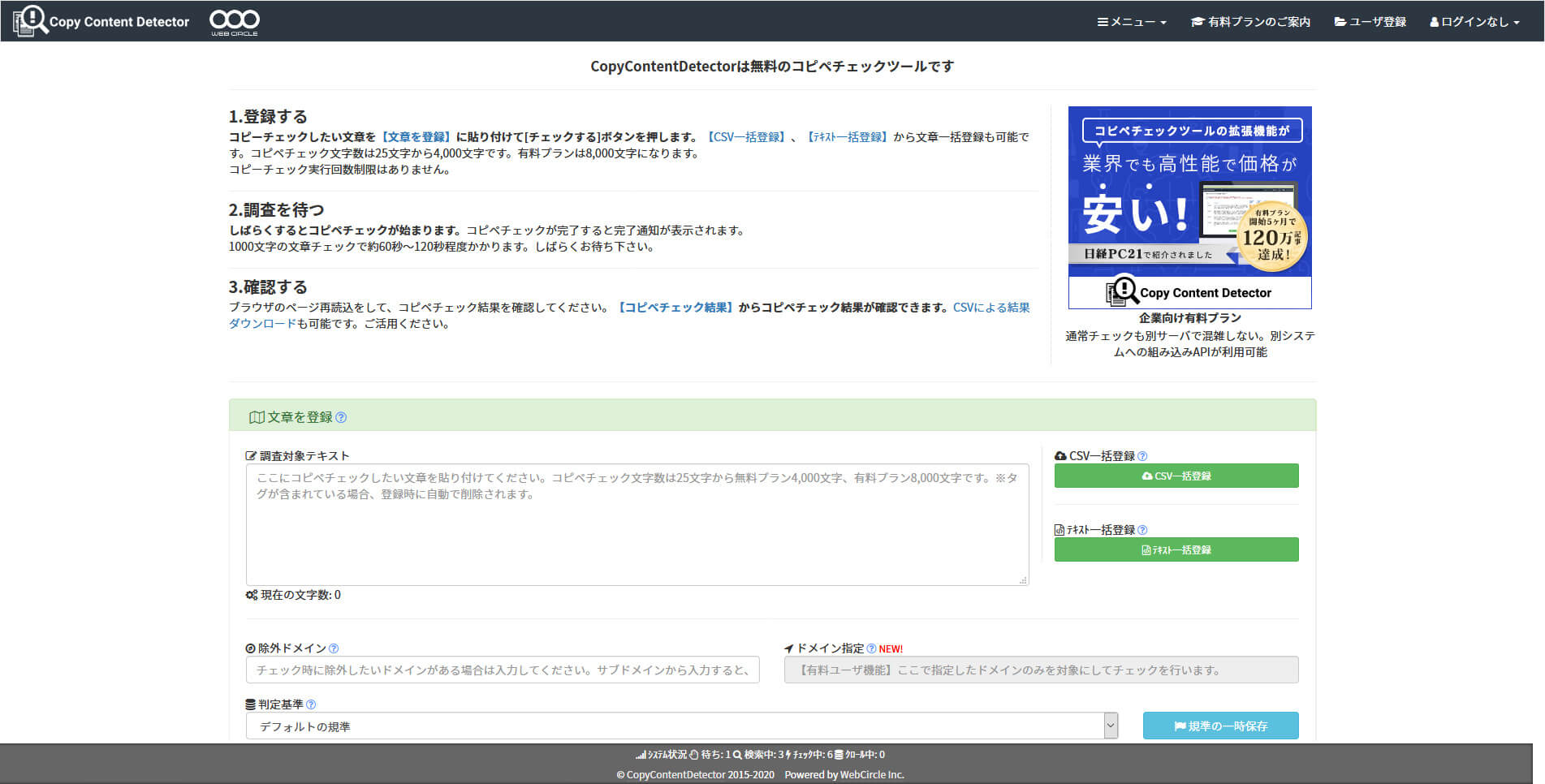Click the ｼｽﾃﾑ状況 signal icon in footer

coord(641,755)
